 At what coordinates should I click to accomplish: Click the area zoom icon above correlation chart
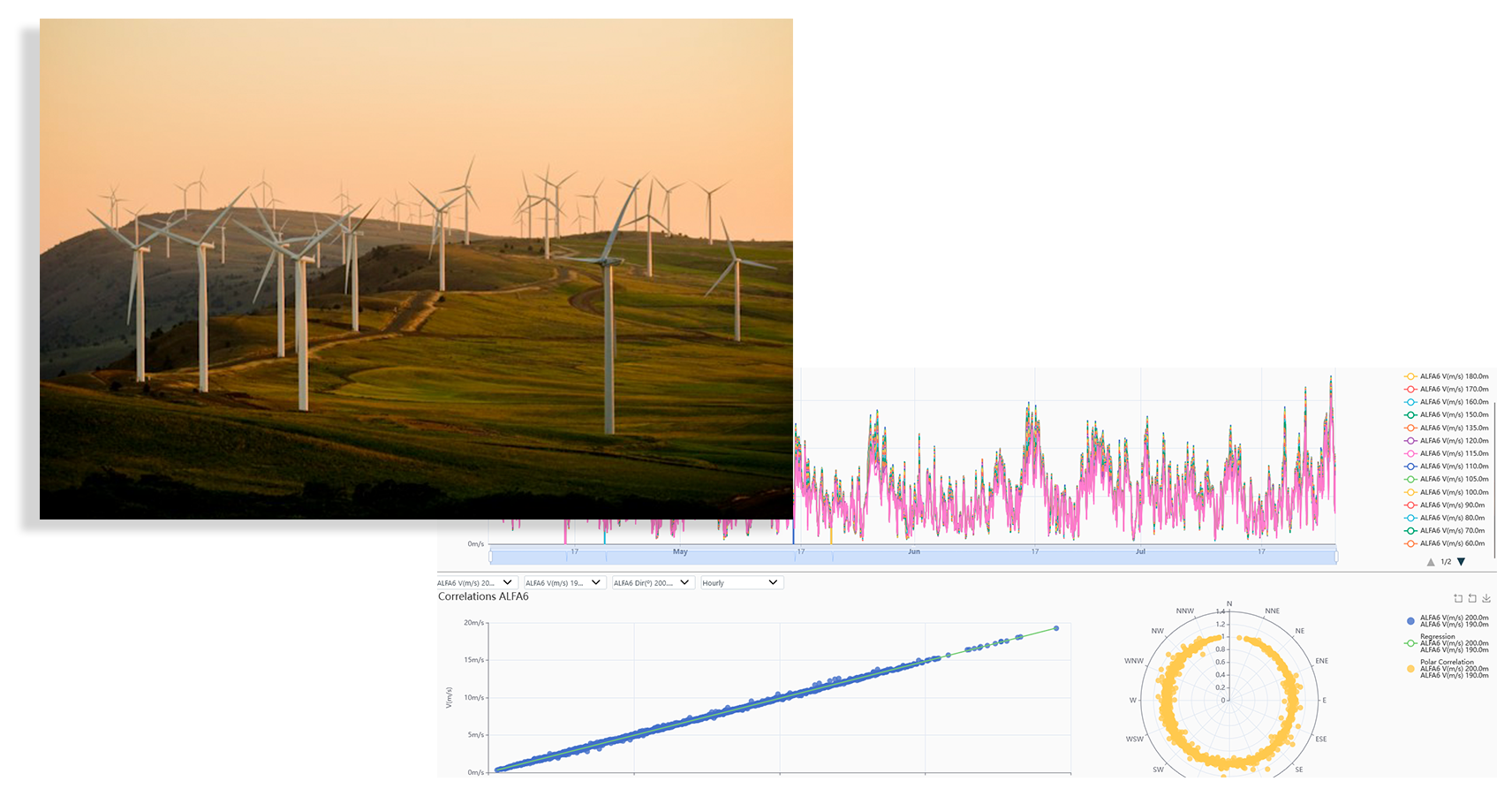(1458, 599)
